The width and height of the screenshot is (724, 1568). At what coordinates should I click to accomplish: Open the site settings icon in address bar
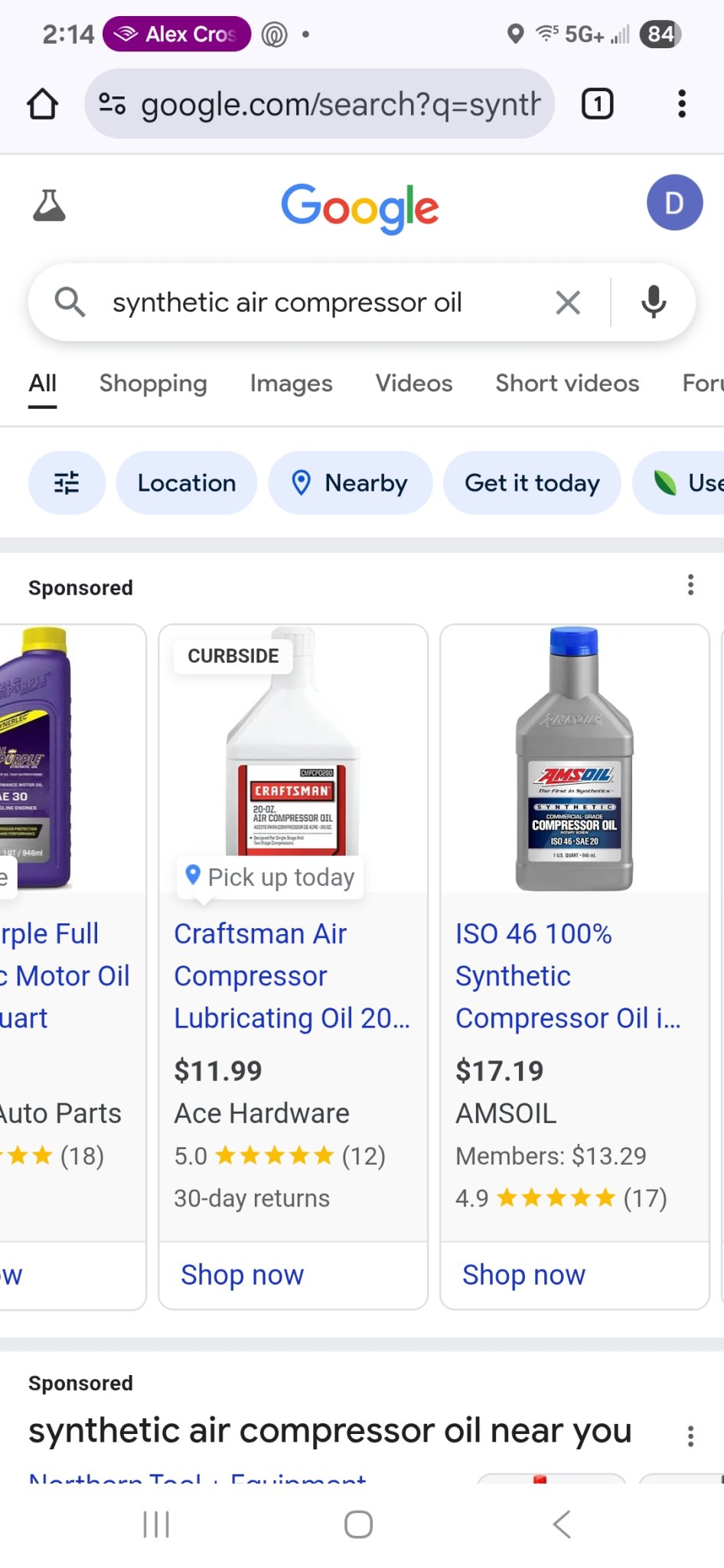(x=113, y=104)
